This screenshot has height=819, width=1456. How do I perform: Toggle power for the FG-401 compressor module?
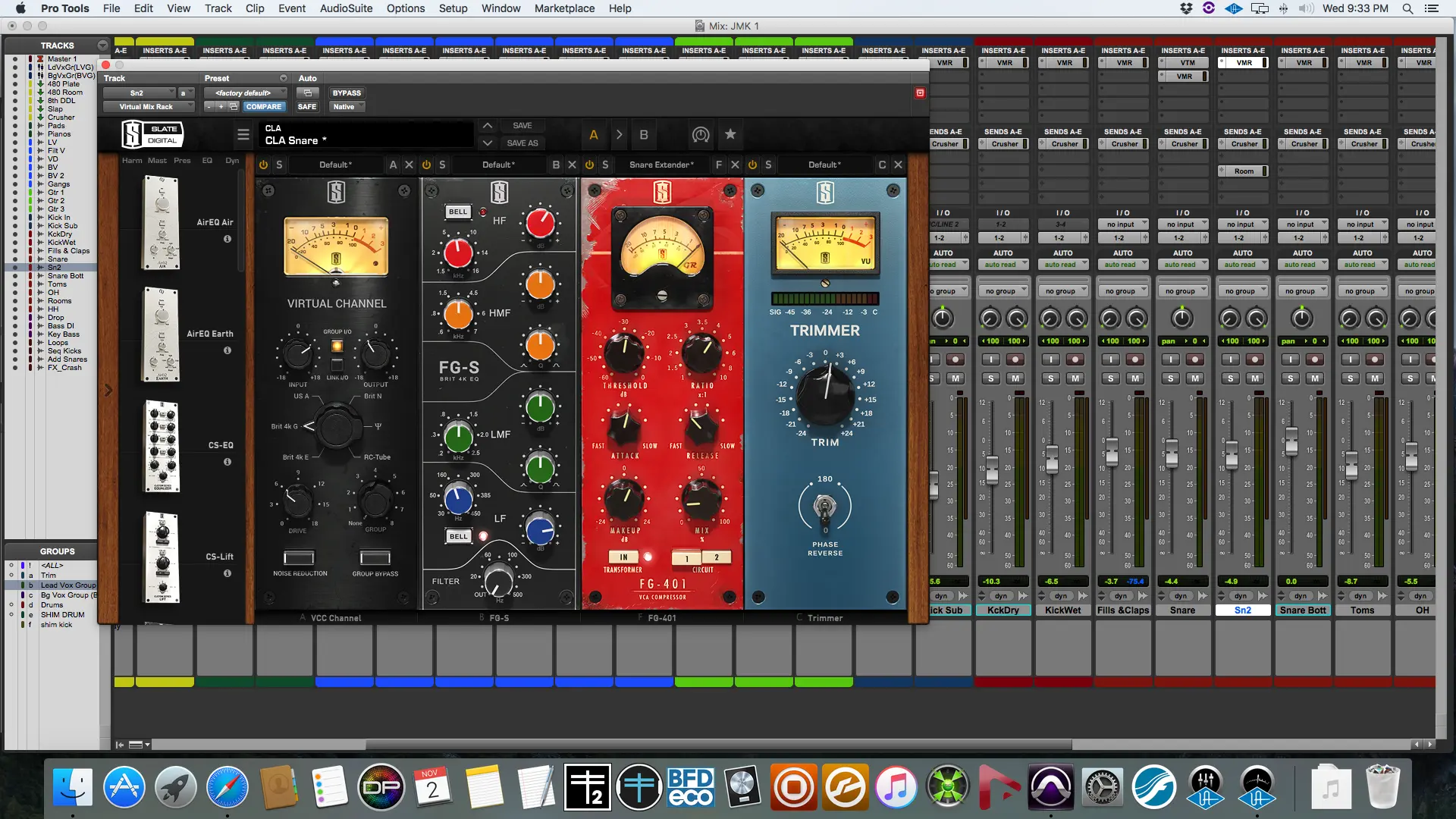click(589, 165)
